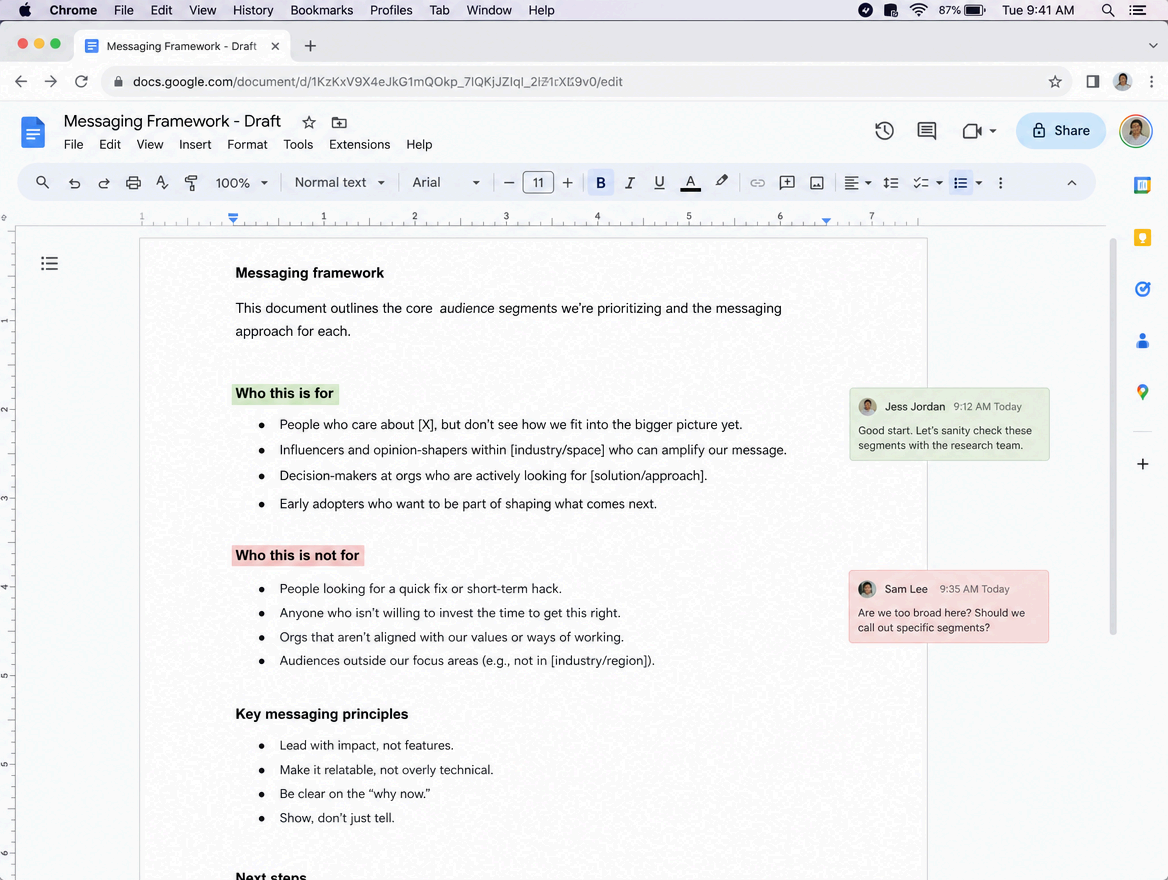Open macOS Control Center
The image size is (1168, 880).
point(1137,10)
